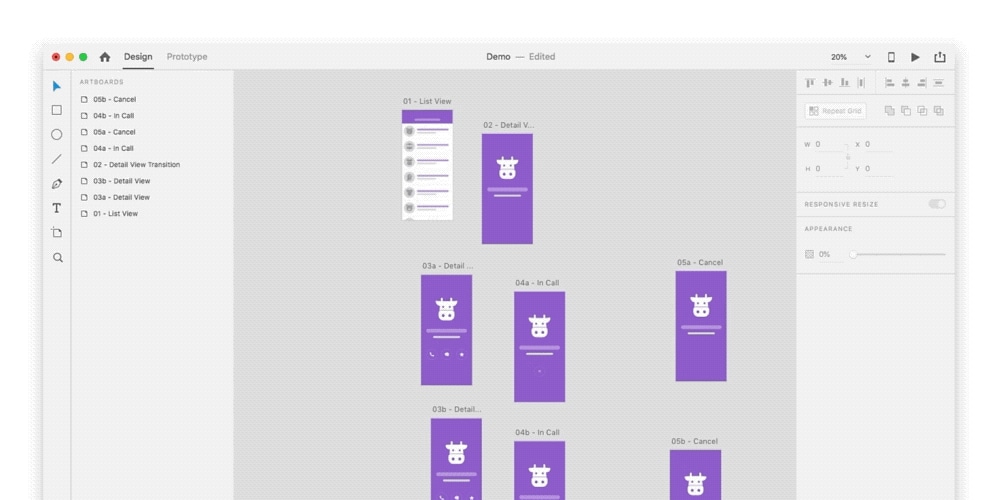The height and width of the screenshot is (500, 1000).
Task: Apply Exclude Overlap boolean operation
Action: [x=938, y=111]
